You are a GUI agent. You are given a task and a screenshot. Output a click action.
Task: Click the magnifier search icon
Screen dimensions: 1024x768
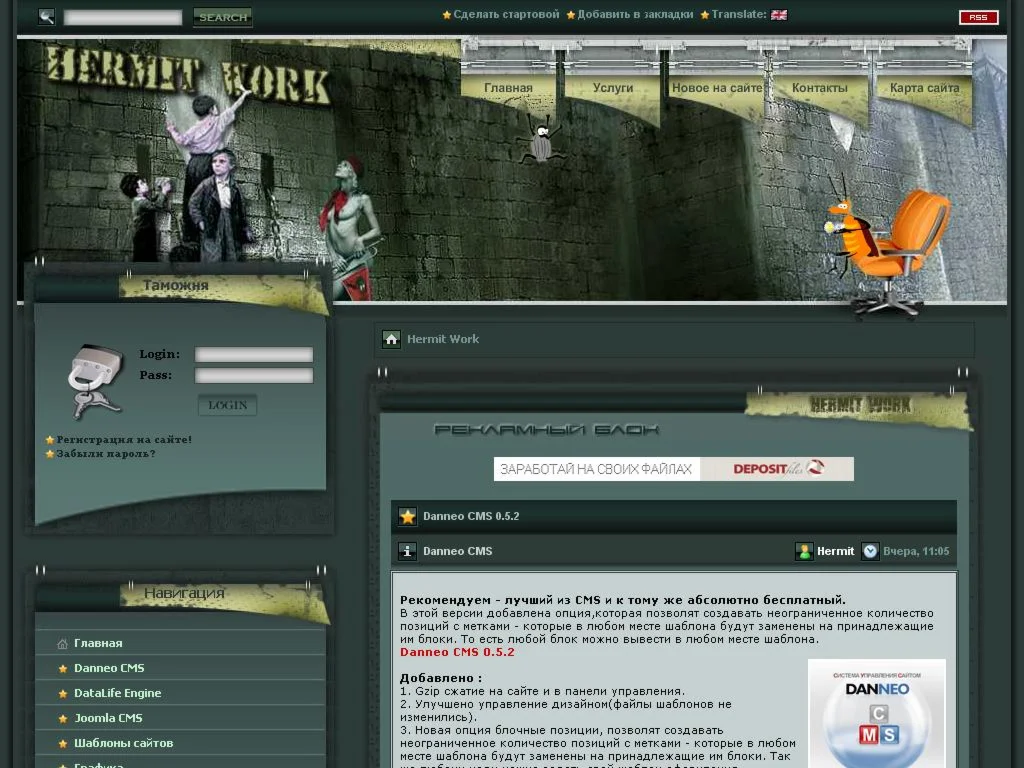46,16
